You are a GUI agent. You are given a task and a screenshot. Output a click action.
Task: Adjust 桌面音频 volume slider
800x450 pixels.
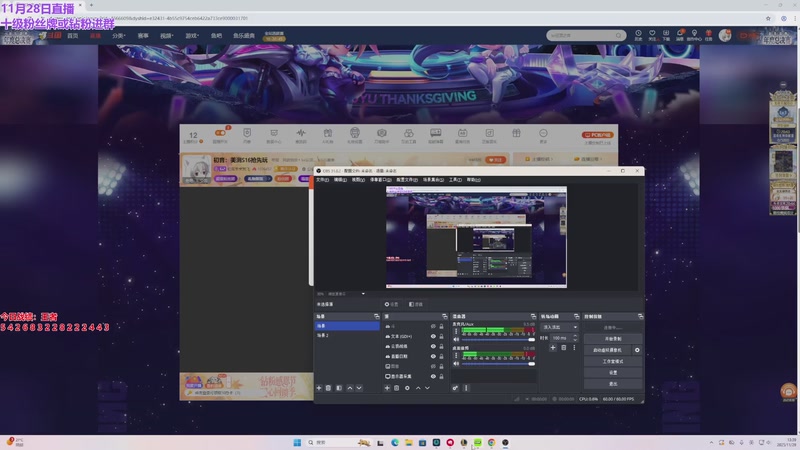(497, 364)
